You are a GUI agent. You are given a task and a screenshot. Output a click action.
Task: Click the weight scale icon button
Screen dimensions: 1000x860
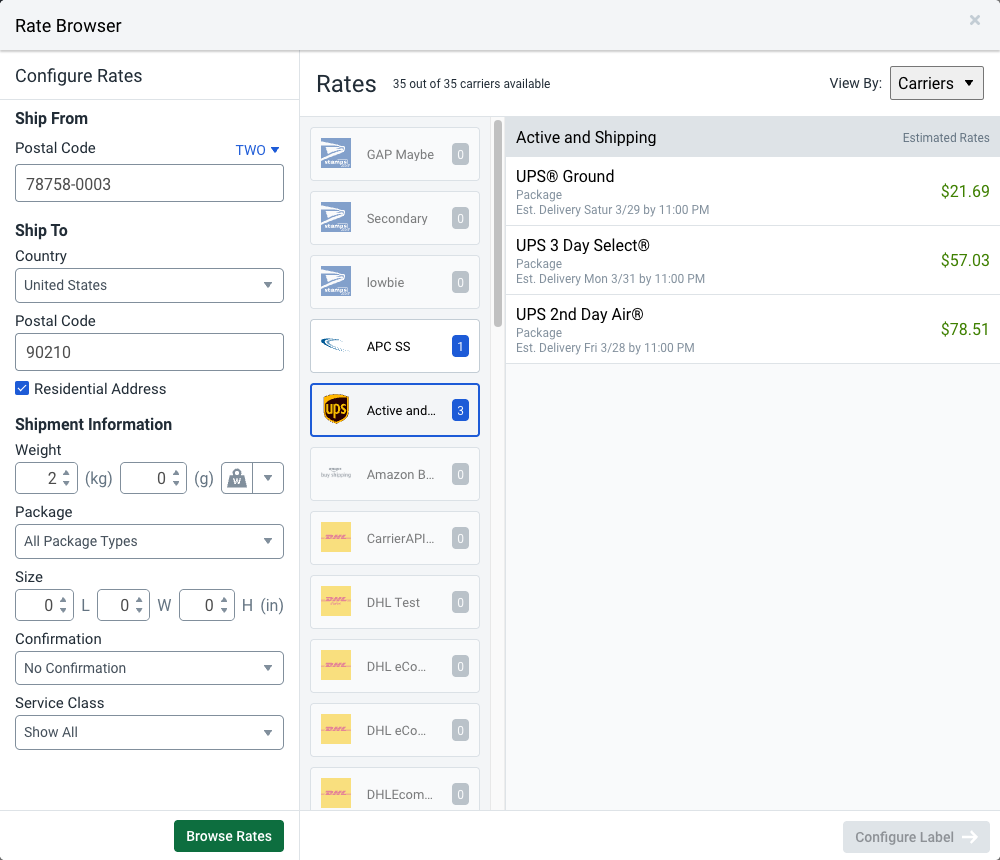238,478
